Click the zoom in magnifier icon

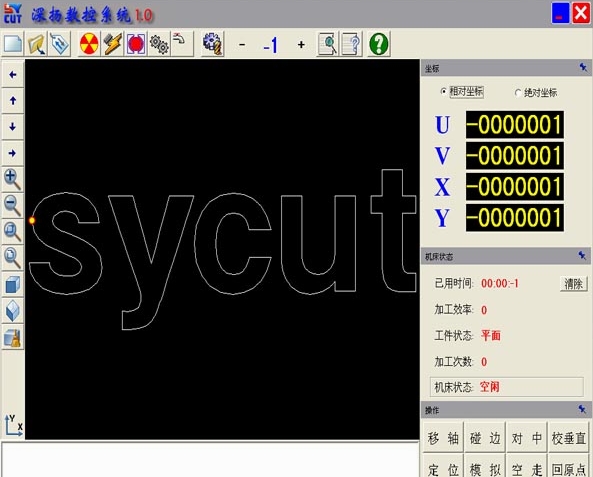point(12,179)
